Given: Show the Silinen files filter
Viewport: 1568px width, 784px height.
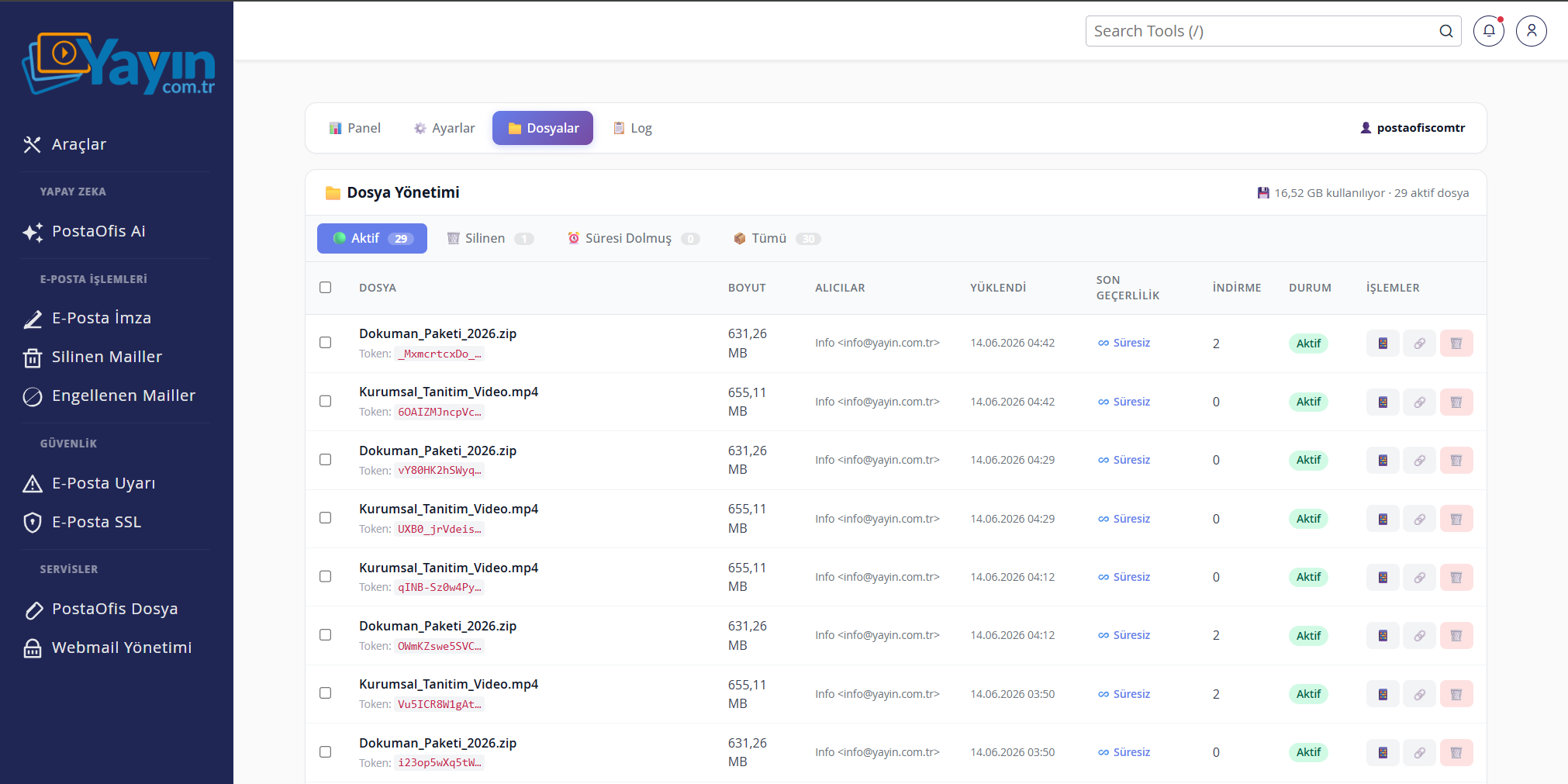Looking at the screenshot, I should click(491, 238).
